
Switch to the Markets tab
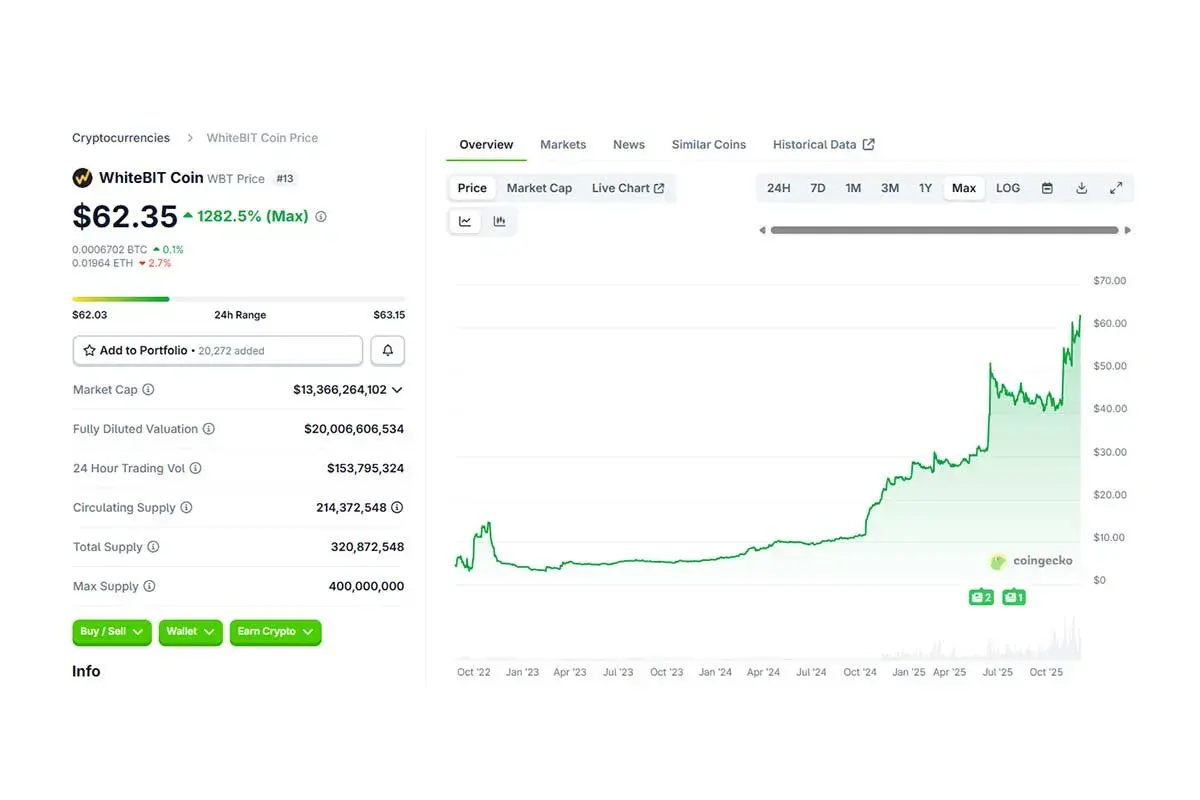click(x=563, y=144)
